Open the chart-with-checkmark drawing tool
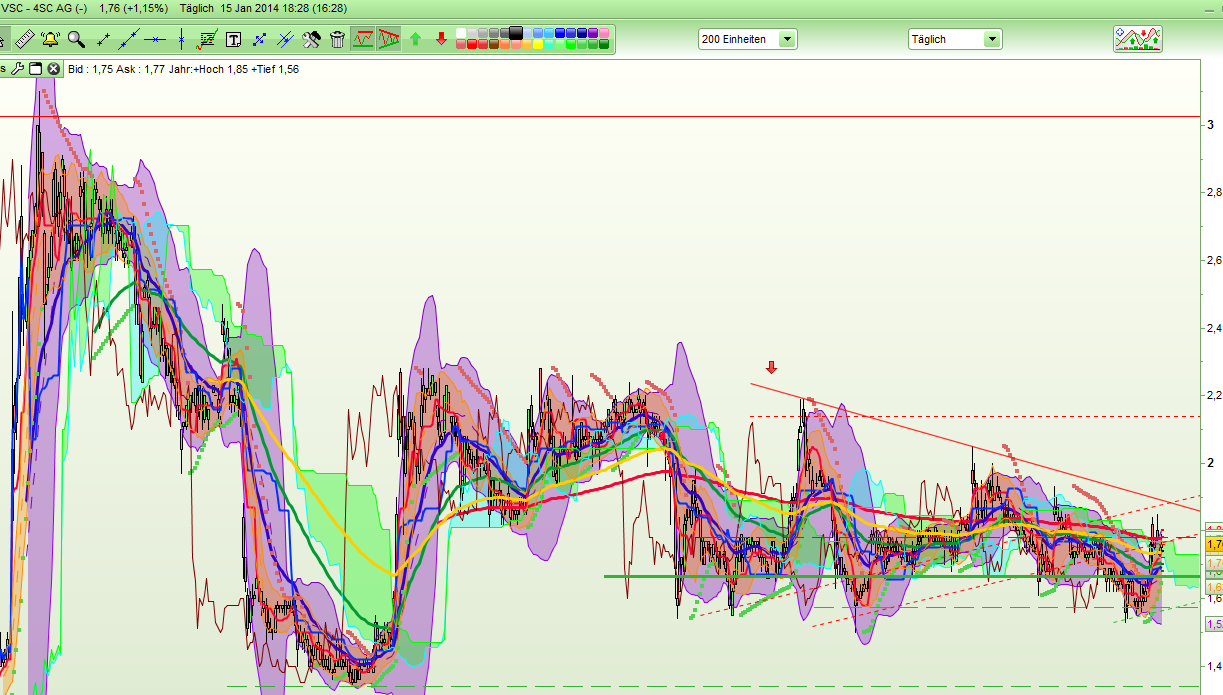The height and width of the screenshot is (695, 1223). click(207, 40)
